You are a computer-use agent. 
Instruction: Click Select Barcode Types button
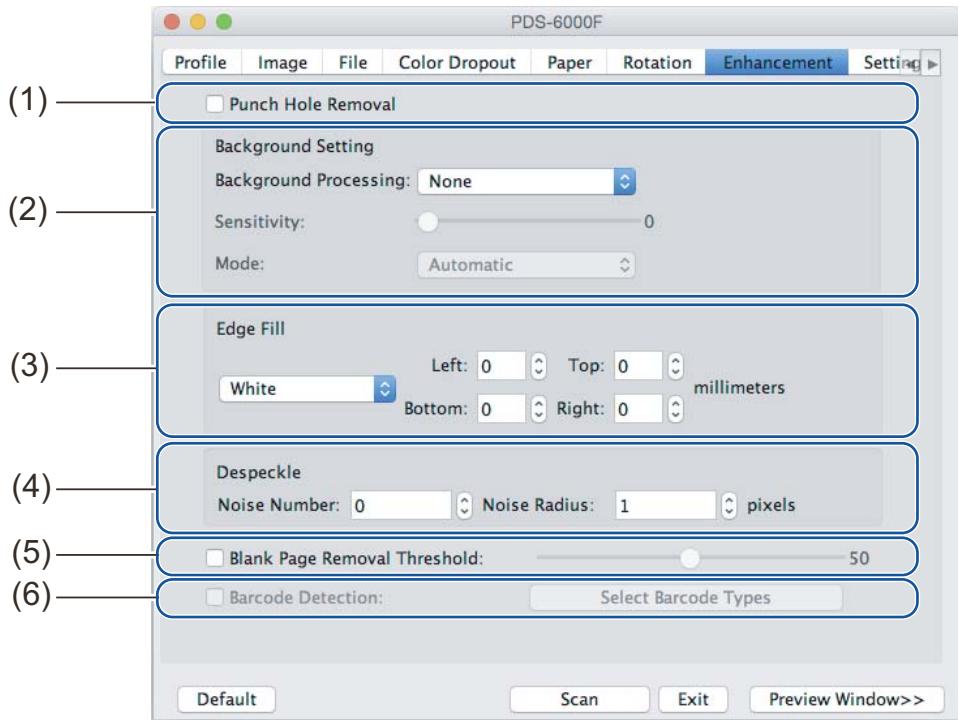686,598
